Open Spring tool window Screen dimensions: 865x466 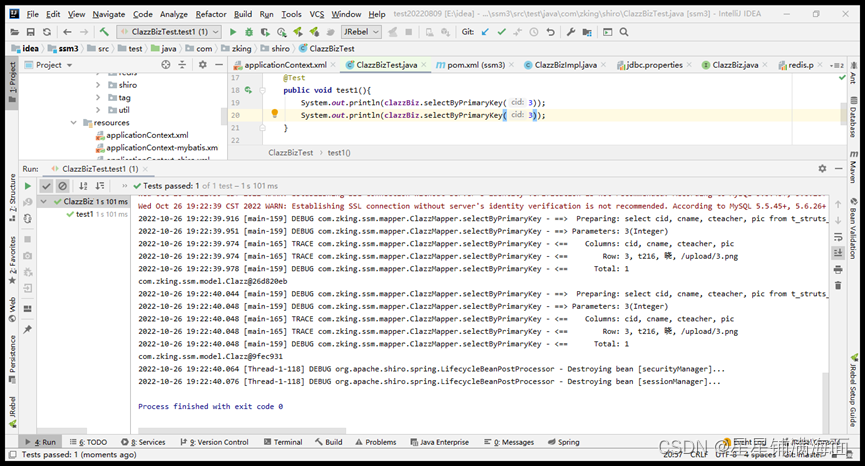click(564, 442)
